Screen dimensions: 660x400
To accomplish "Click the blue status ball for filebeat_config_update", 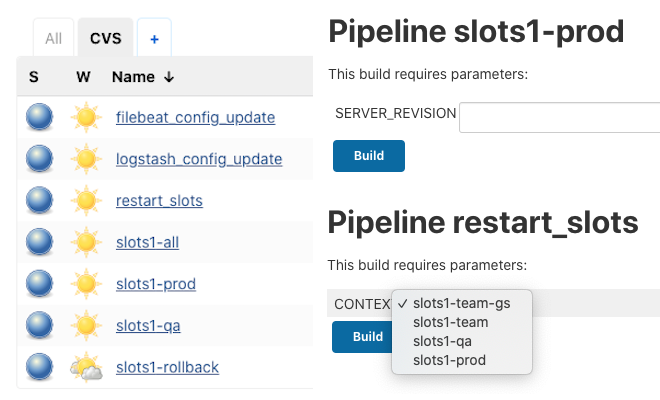I will click(39, 117).
